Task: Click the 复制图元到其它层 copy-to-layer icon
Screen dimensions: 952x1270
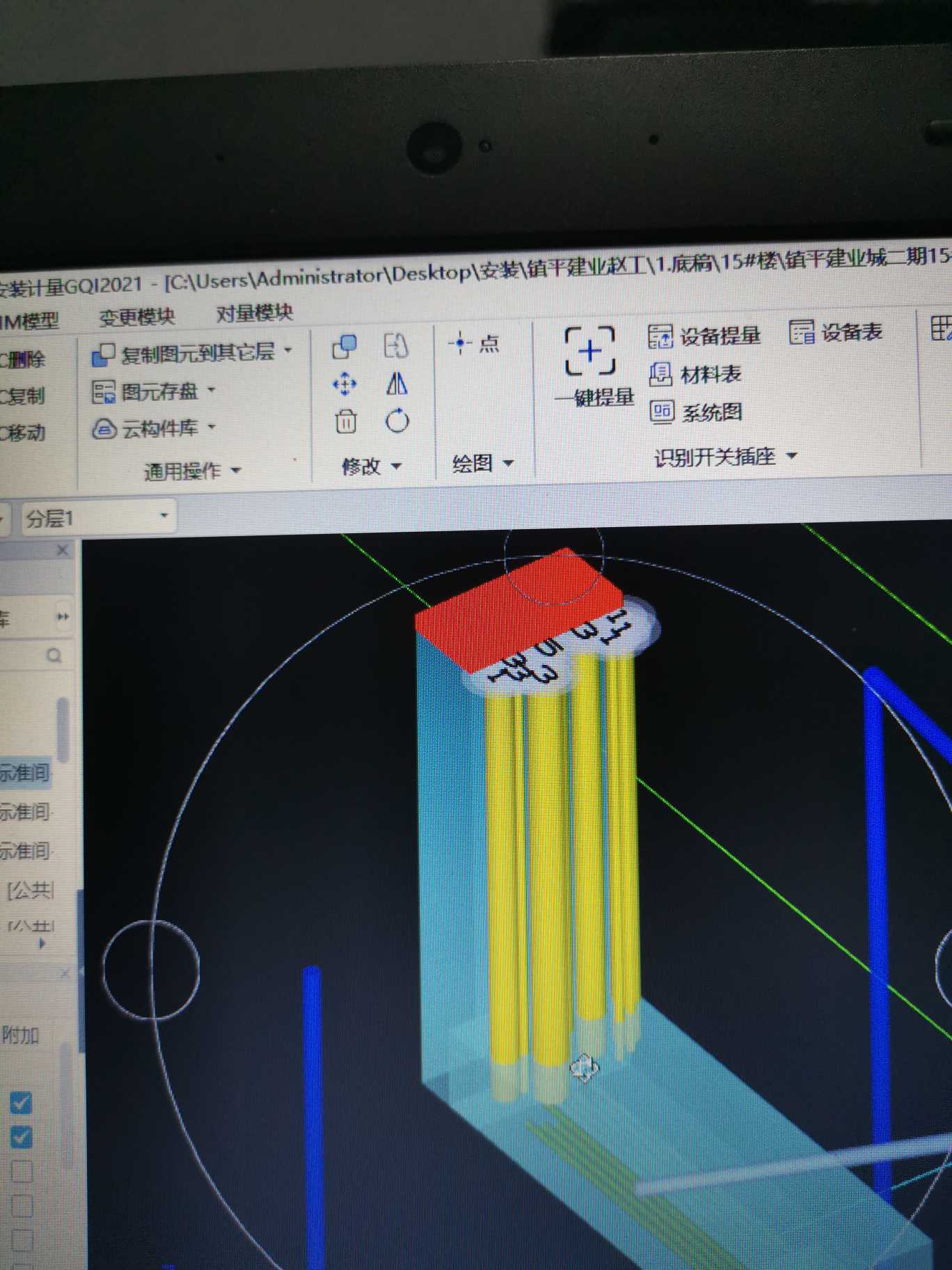Action: [x=103, y=355]
